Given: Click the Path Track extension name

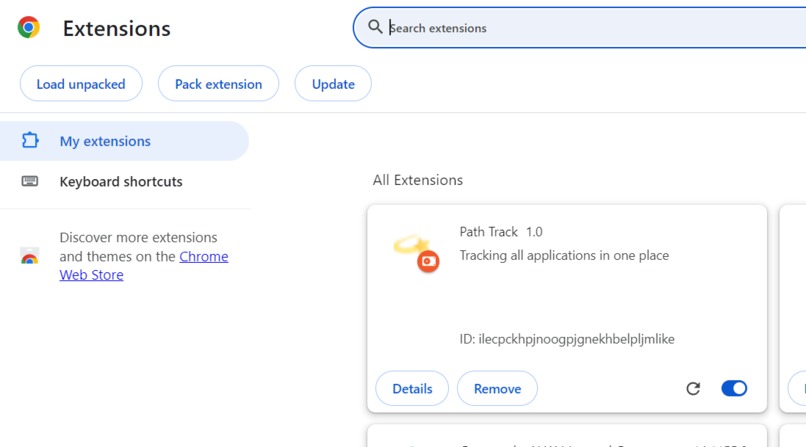Looking at the screenshot, I should pos(488,232).
